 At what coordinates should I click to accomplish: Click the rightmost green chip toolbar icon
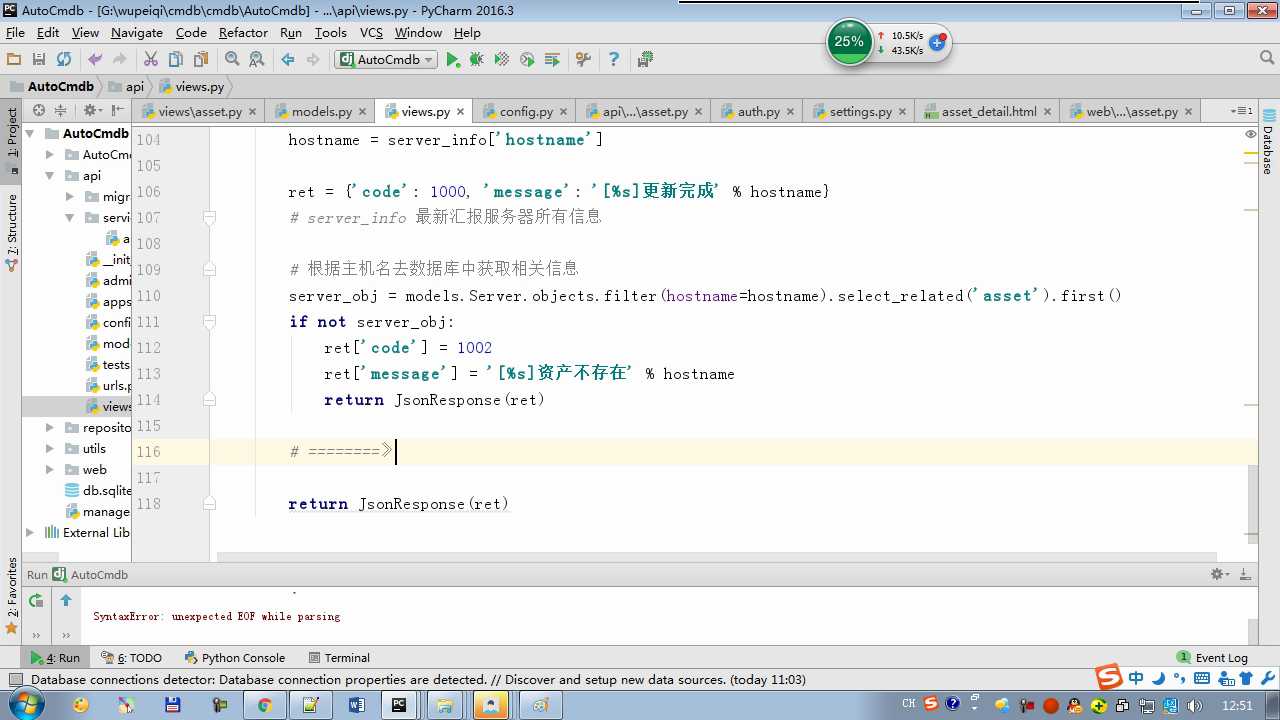point(645,59)
